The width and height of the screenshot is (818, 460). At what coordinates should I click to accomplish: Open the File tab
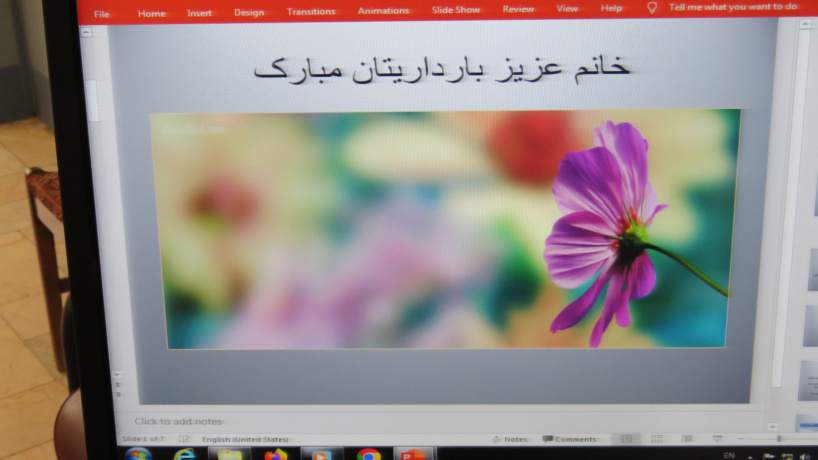click(x=102, y=14)
